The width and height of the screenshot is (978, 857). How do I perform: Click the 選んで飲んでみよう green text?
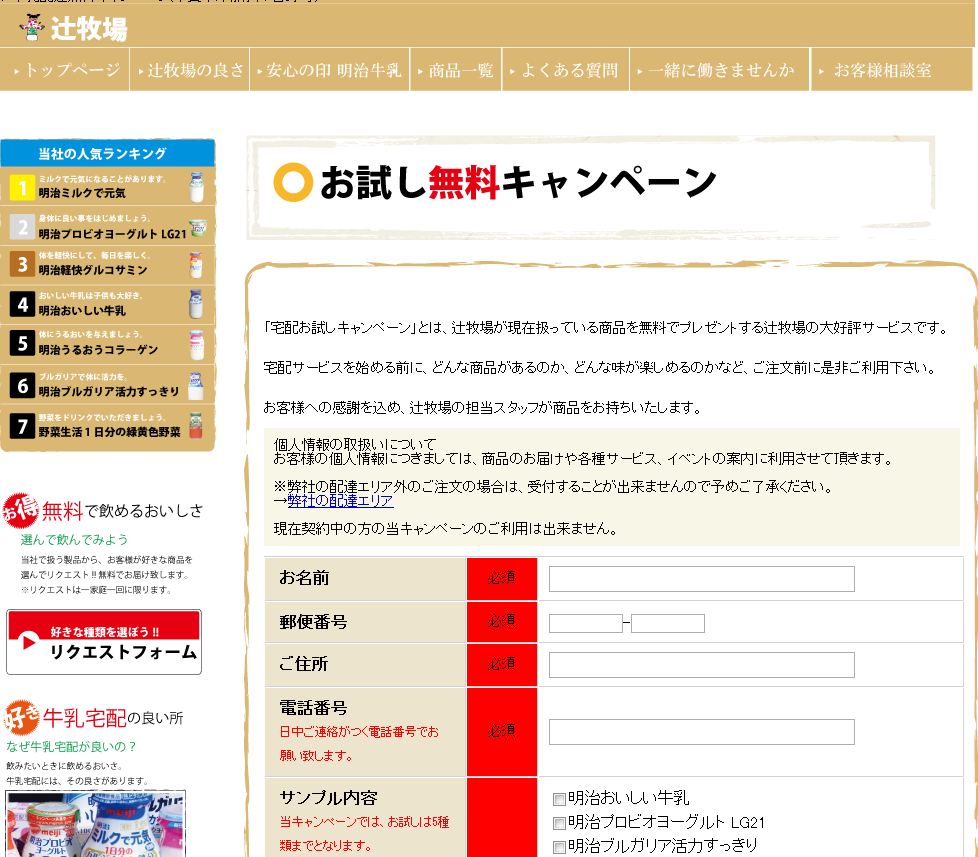click(74, 540)
